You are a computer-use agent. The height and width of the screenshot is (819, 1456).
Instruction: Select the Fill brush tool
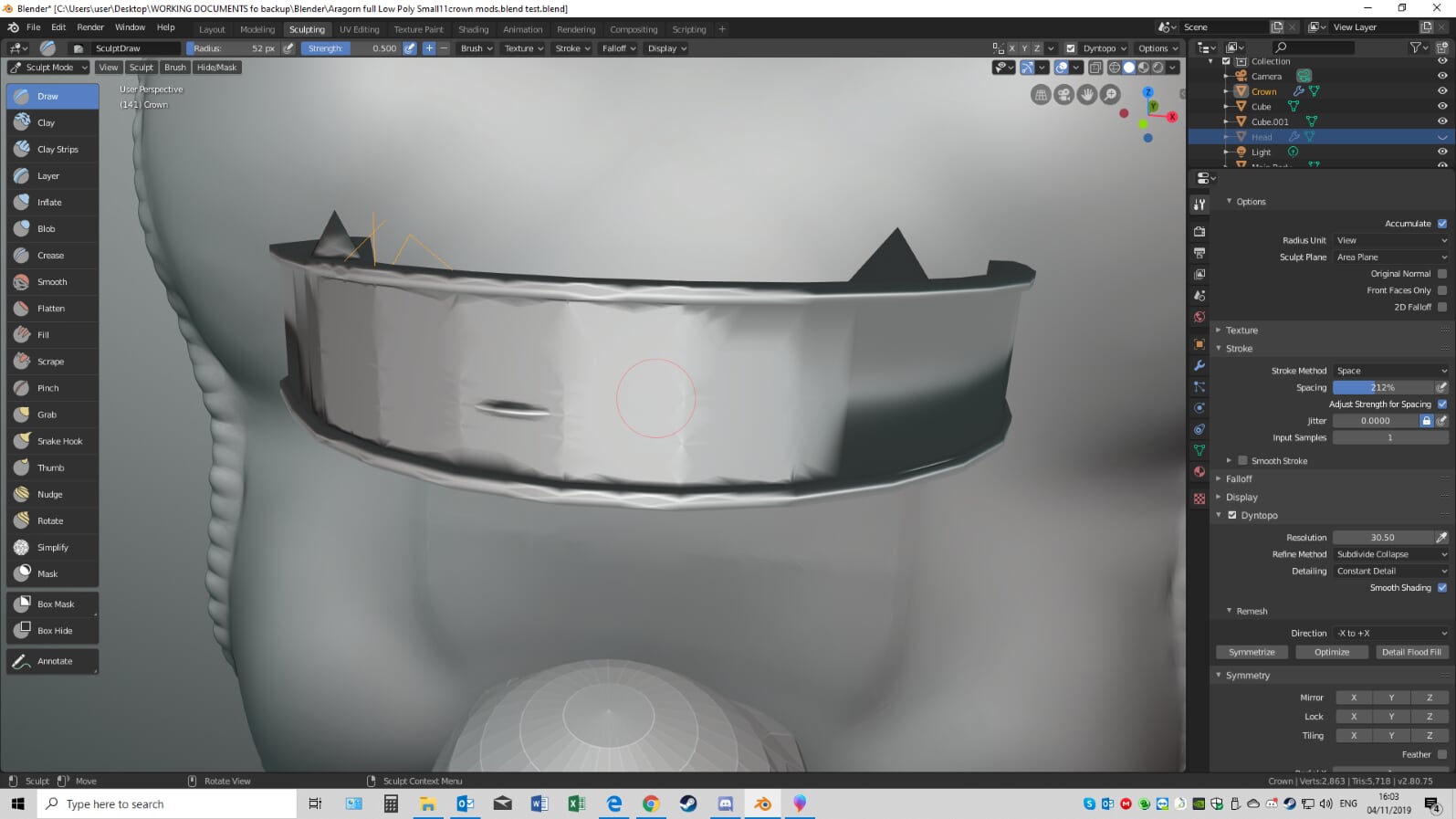point(53,334)
